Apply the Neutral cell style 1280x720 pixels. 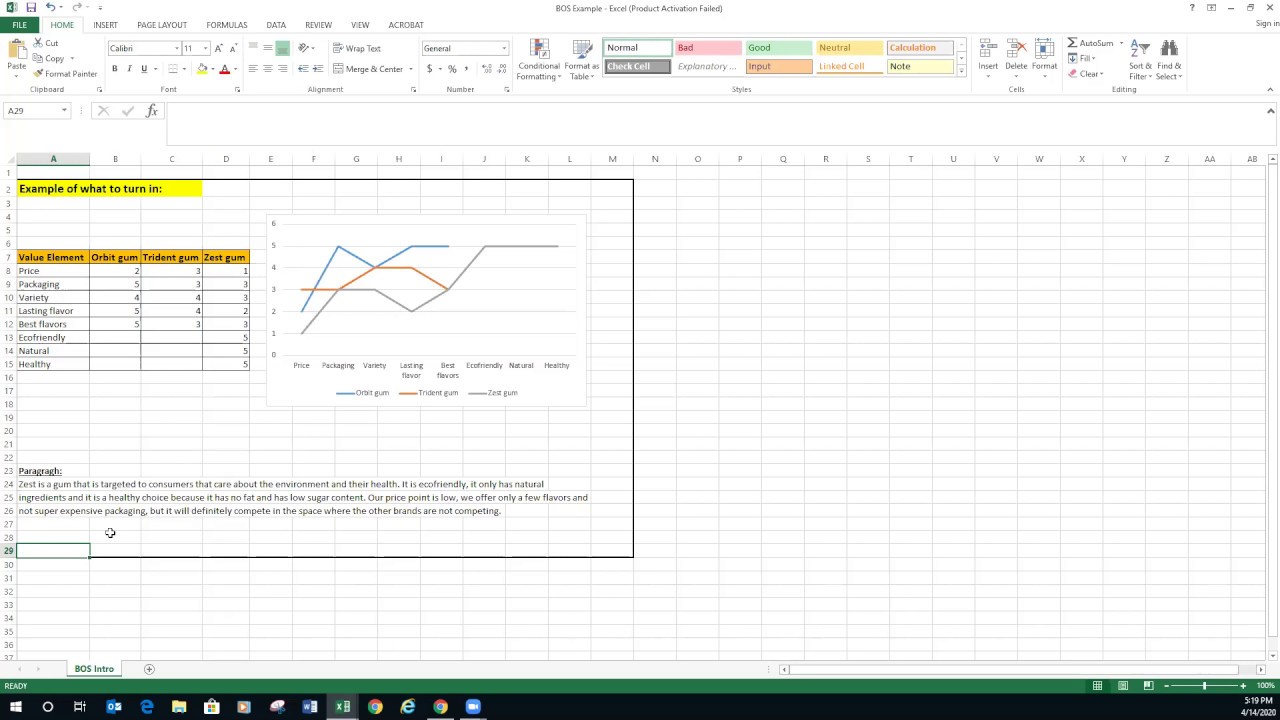(850, 48)
